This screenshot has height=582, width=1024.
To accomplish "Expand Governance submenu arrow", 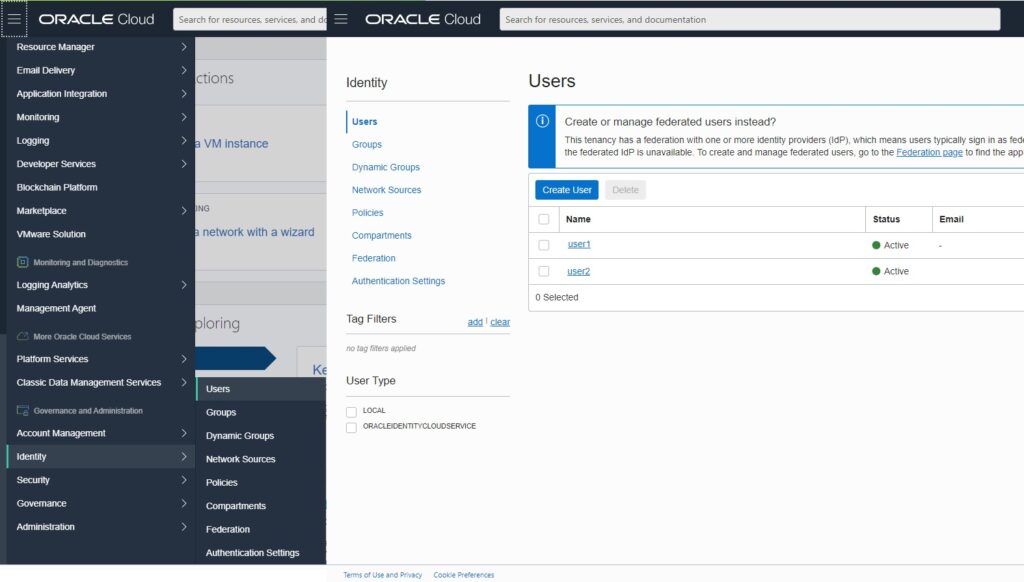I will [x=184, y=503].
